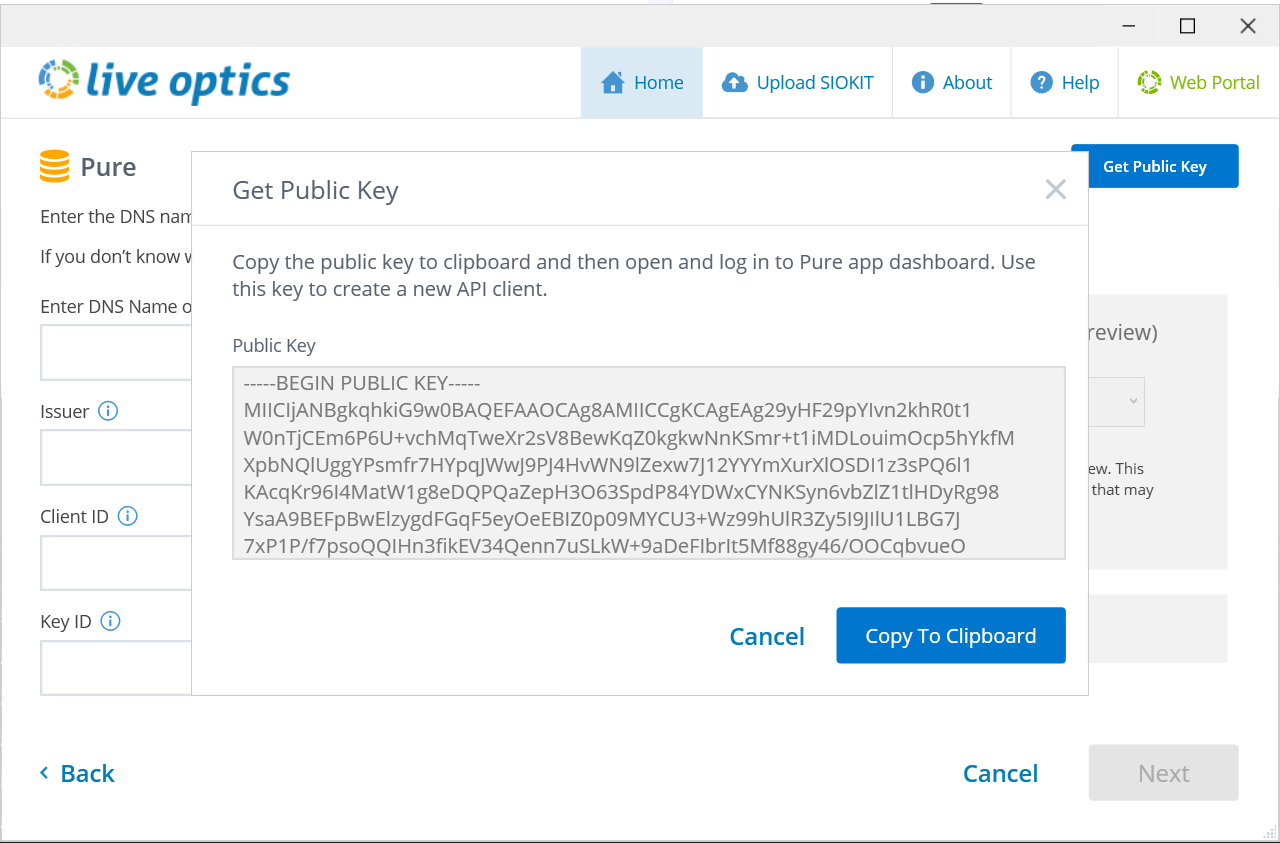
Task: Expand the dropdown behind the dialog
Action: 1132,401
